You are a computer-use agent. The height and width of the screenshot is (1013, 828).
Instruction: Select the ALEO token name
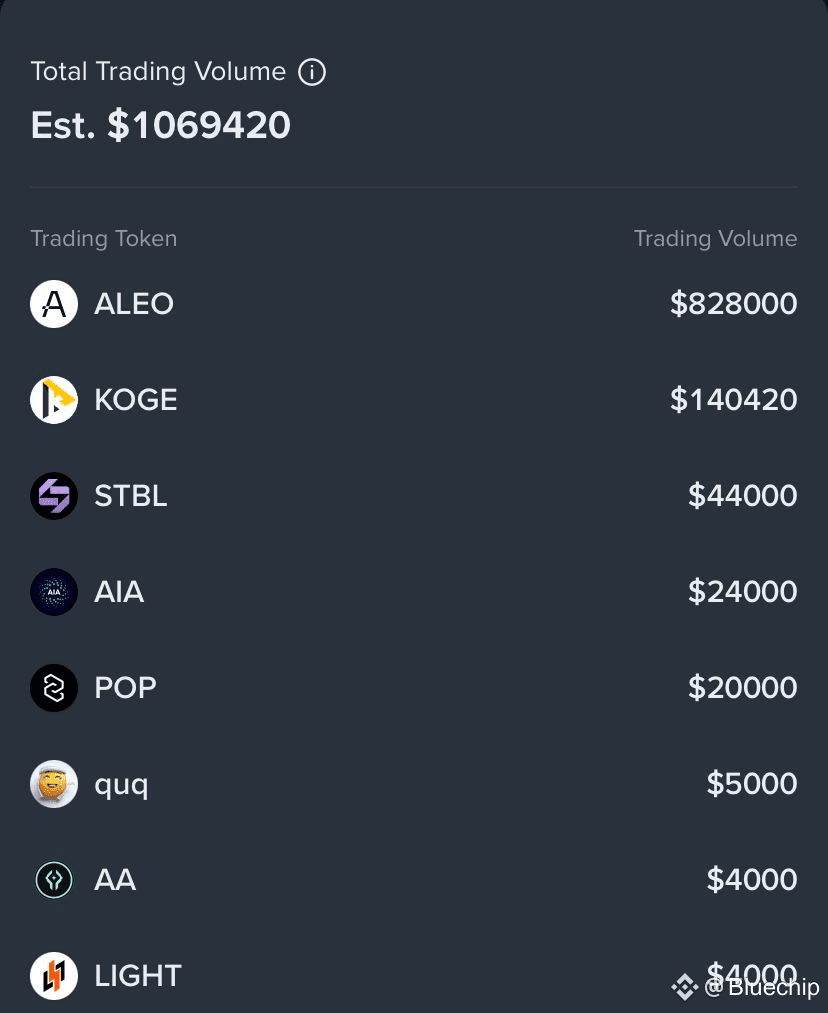coord(134,304)
